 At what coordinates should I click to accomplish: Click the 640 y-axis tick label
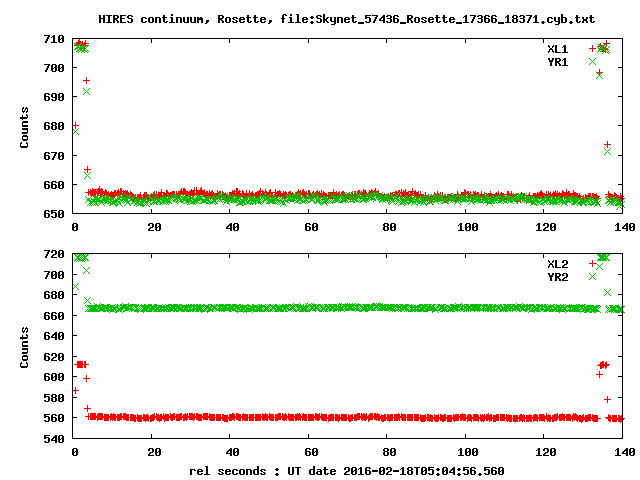click(54, 336)
